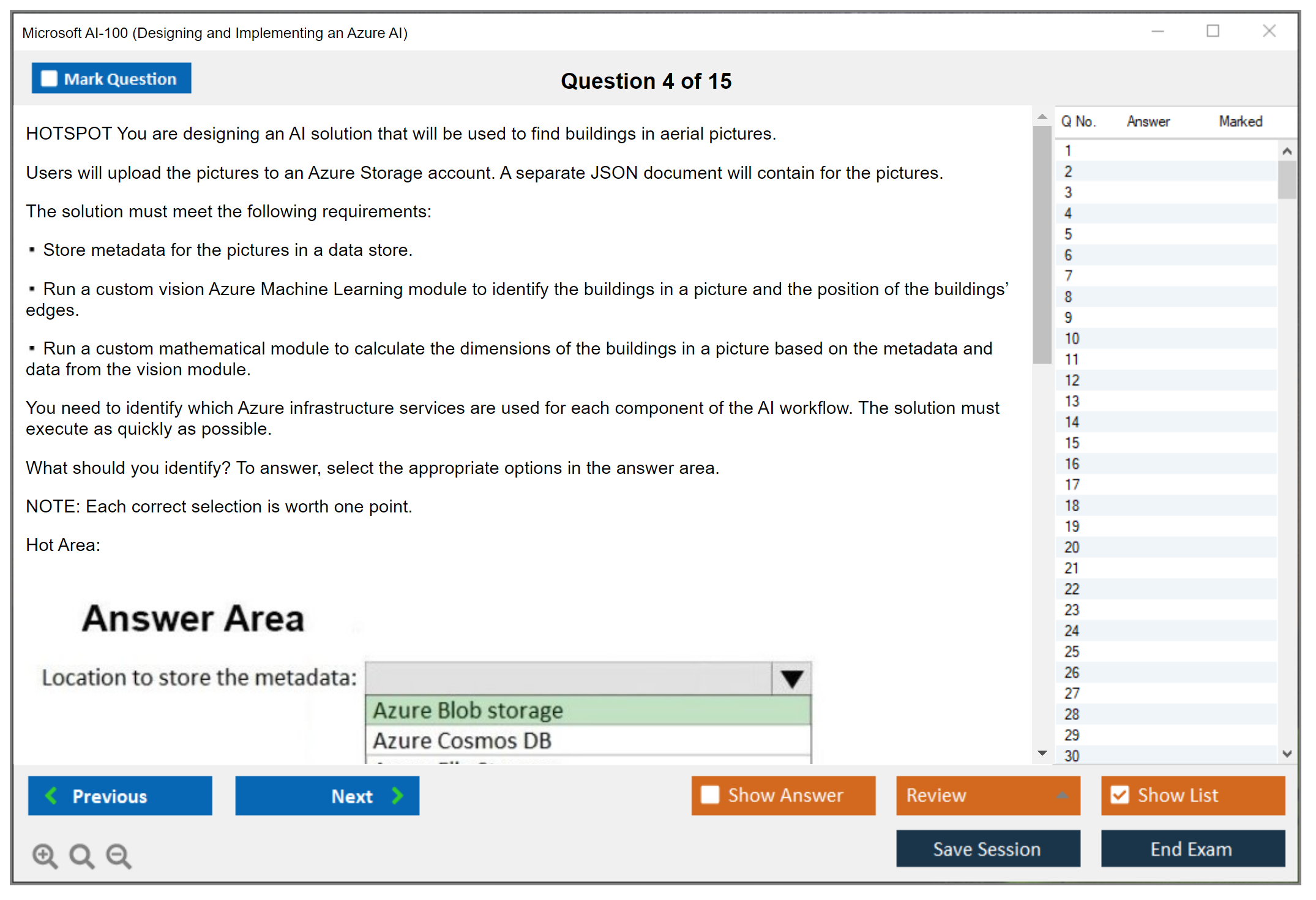Enable the Show Answer checkbox
This screenshot has height=900, width=1316.
pyautogui.click(x=710, y=795)
